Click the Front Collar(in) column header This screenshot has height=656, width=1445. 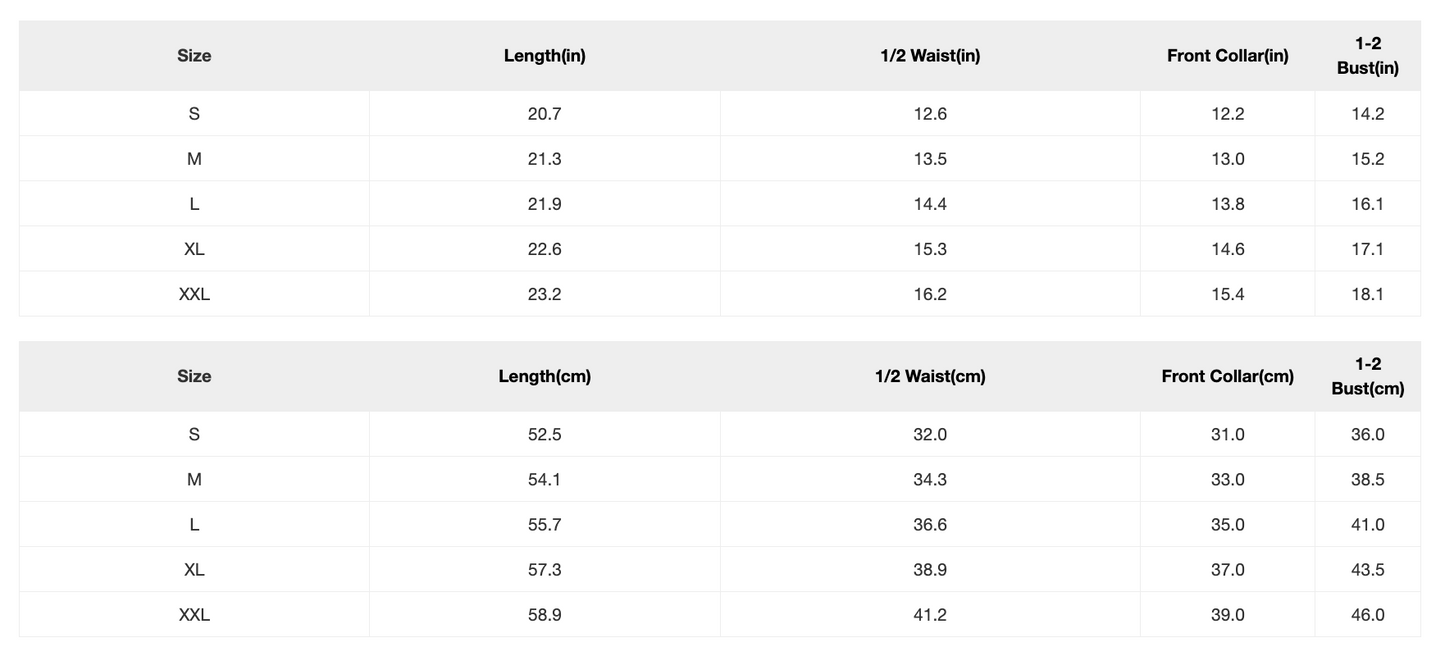click(x=1227, y=56)
